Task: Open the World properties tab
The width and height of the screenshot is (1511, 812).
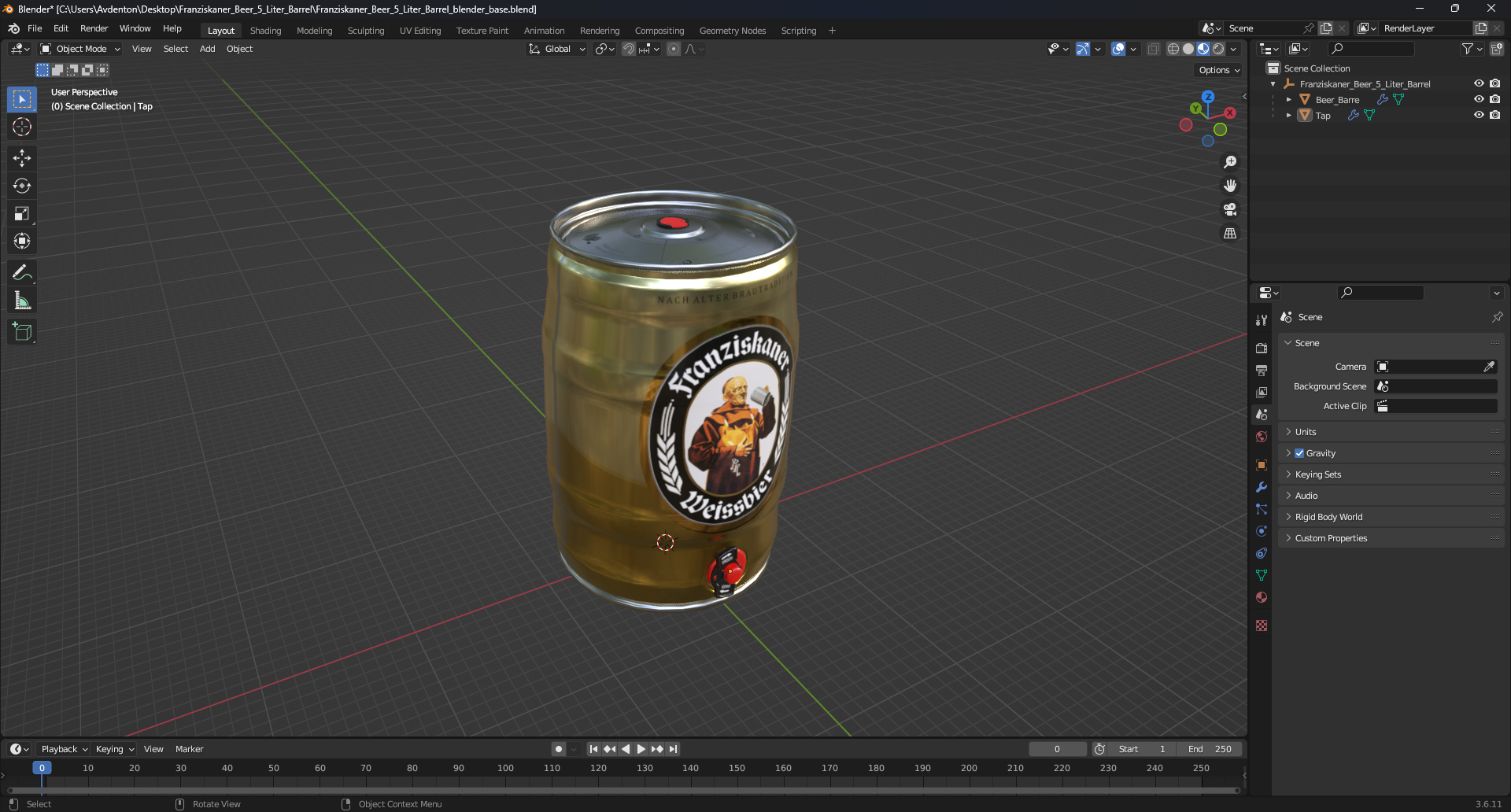Action: click(x=1262, y=436)
